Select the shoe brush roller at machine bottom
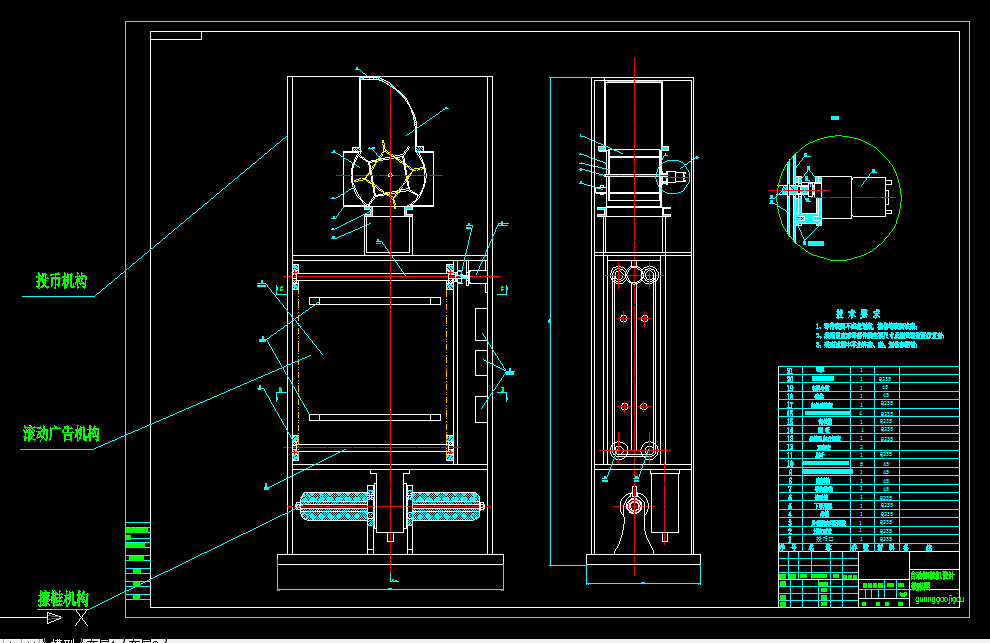Viewport: 990px width, 643px height. click(390, 507)
